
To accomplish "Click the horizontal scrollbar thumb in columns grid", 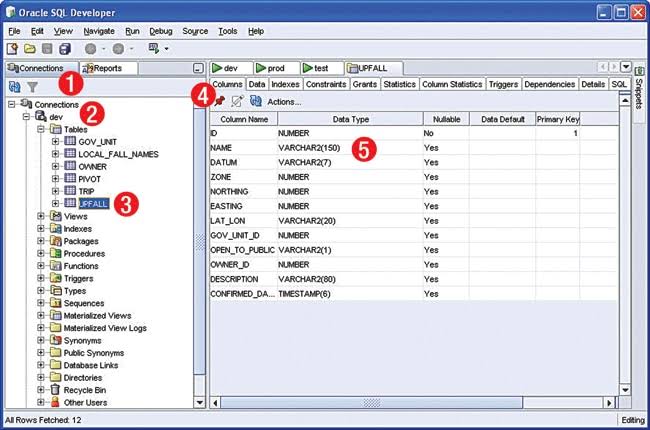I will (371, 403).
